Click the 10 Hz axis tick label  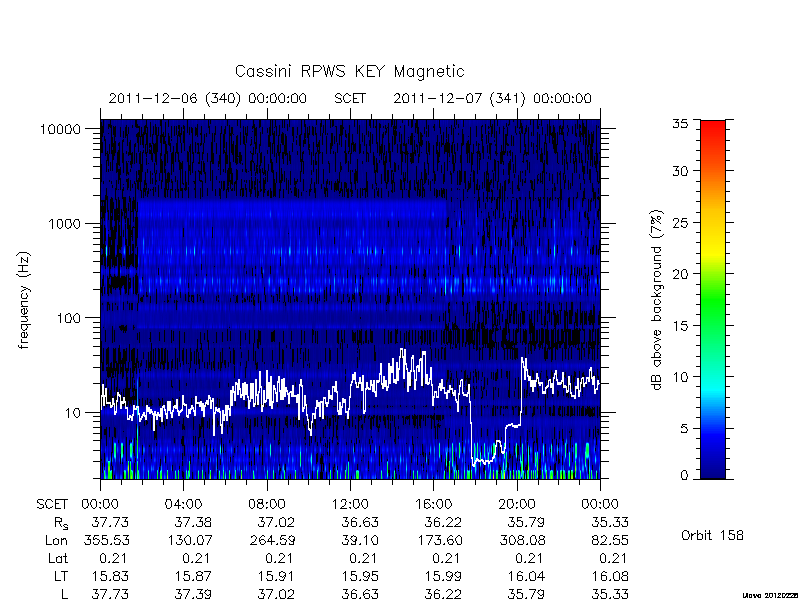(73, 412)
